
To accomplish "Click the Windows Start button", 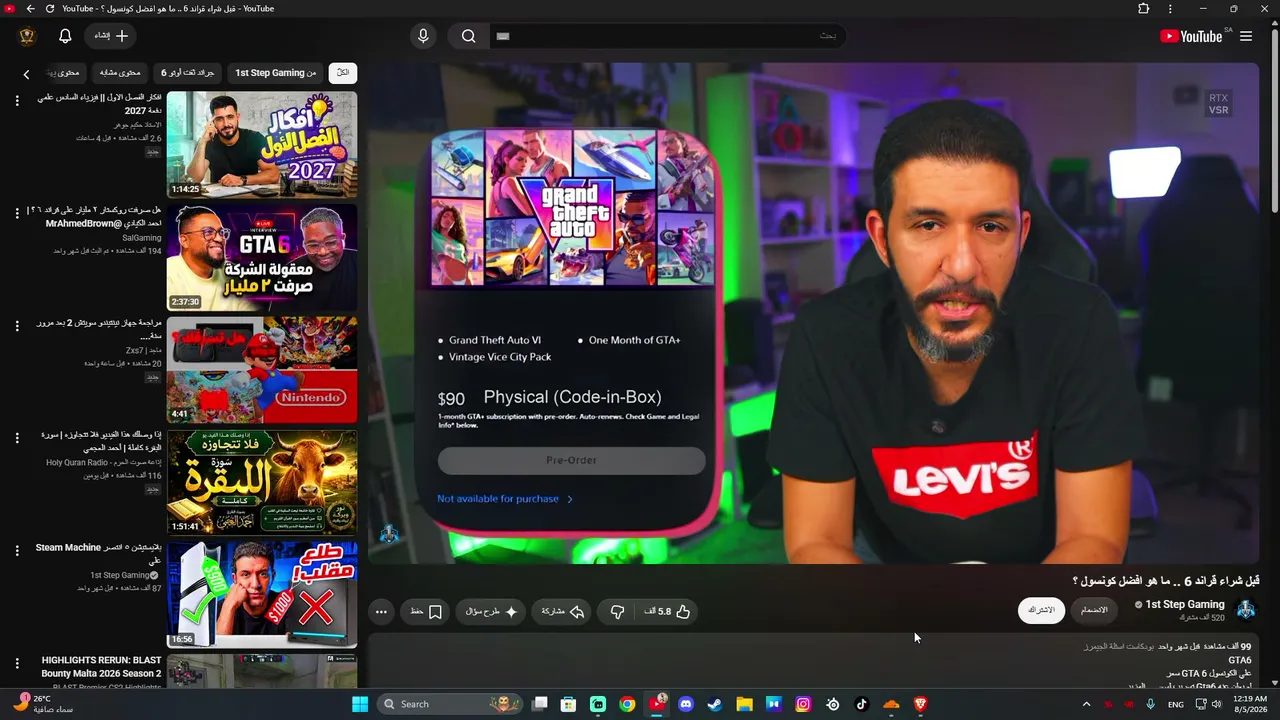I will point(360,704).
